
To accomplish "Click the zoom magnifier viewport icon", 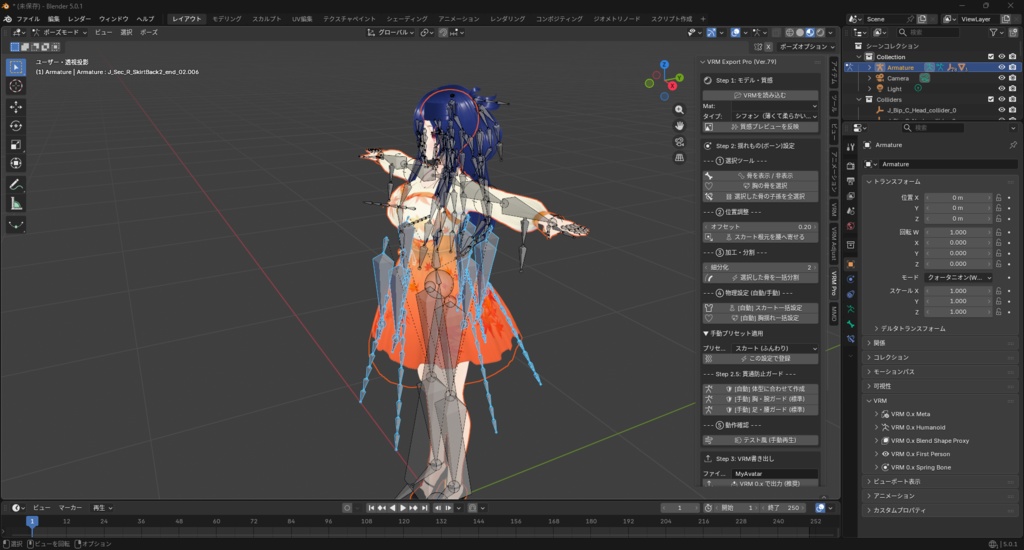I will pyautogui.click(x=679, y=110).
